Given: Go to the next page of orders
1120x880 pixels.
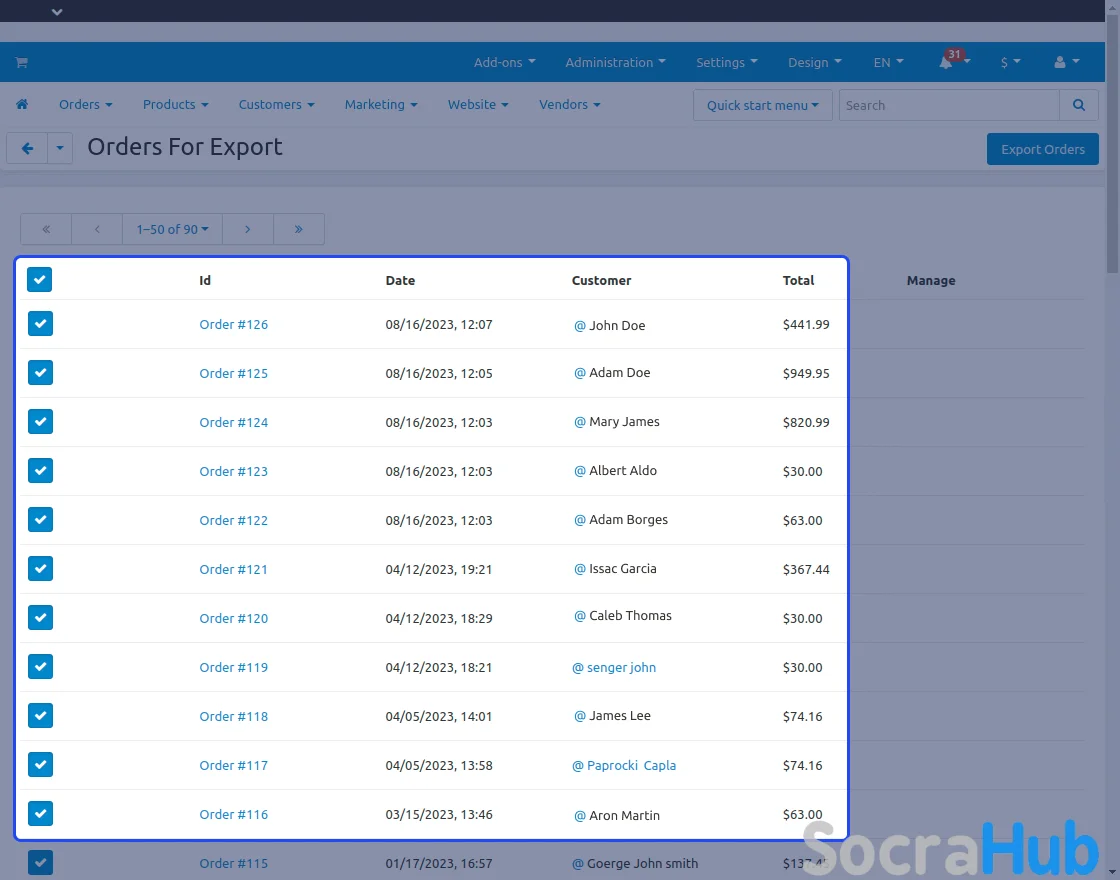Looking at the screenshot, I should (248, 229).
